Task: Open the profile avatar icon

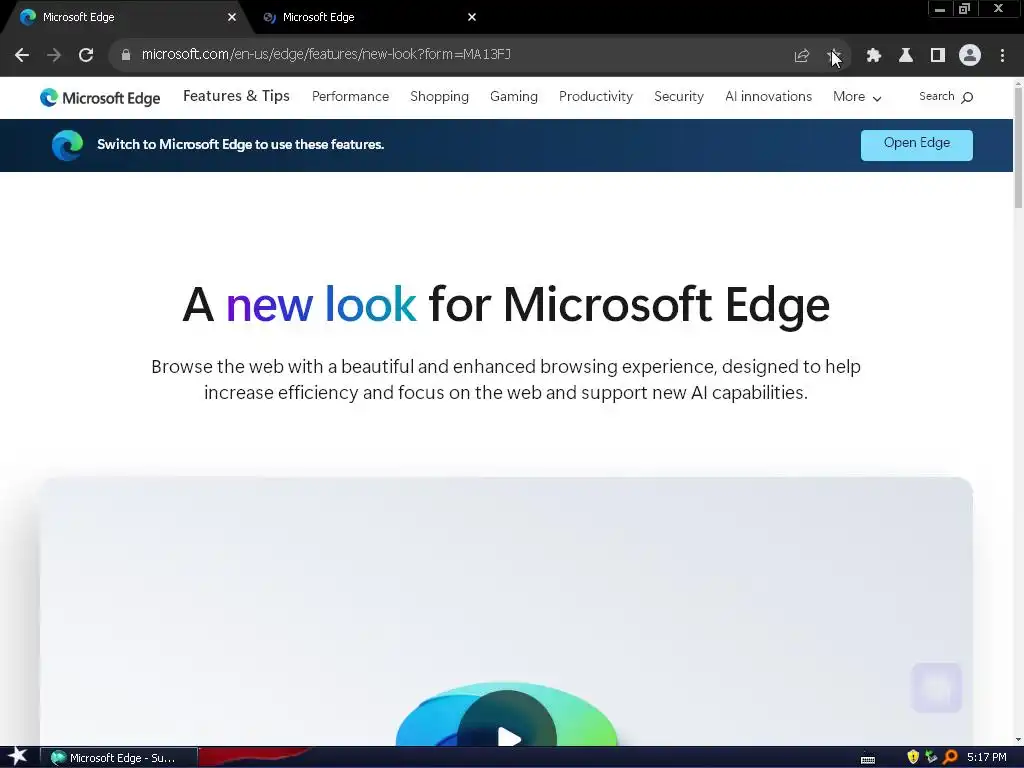Action: (970, 56)
